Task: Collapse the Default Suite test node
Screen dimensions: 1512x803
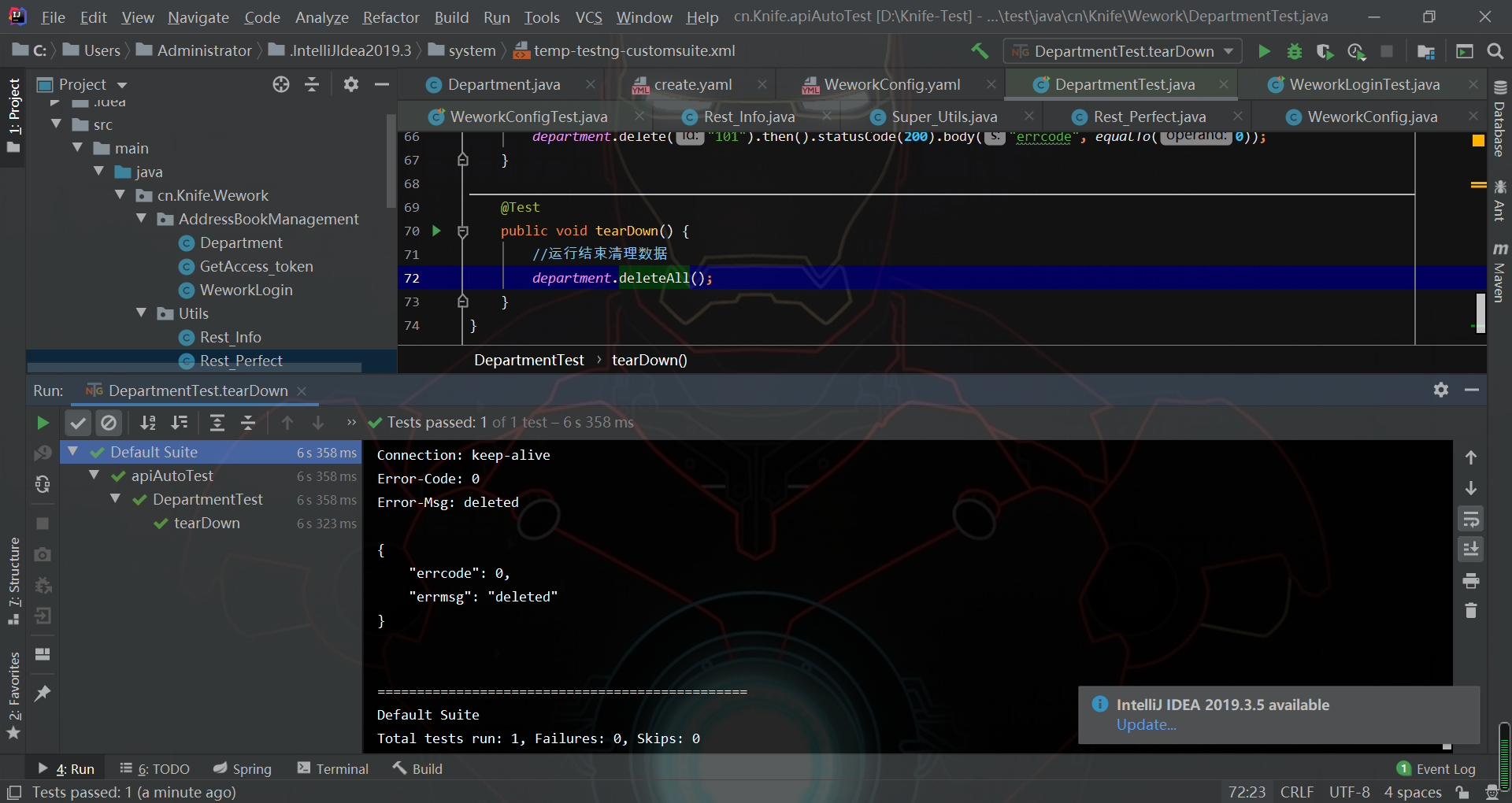Action: (73, 452)
